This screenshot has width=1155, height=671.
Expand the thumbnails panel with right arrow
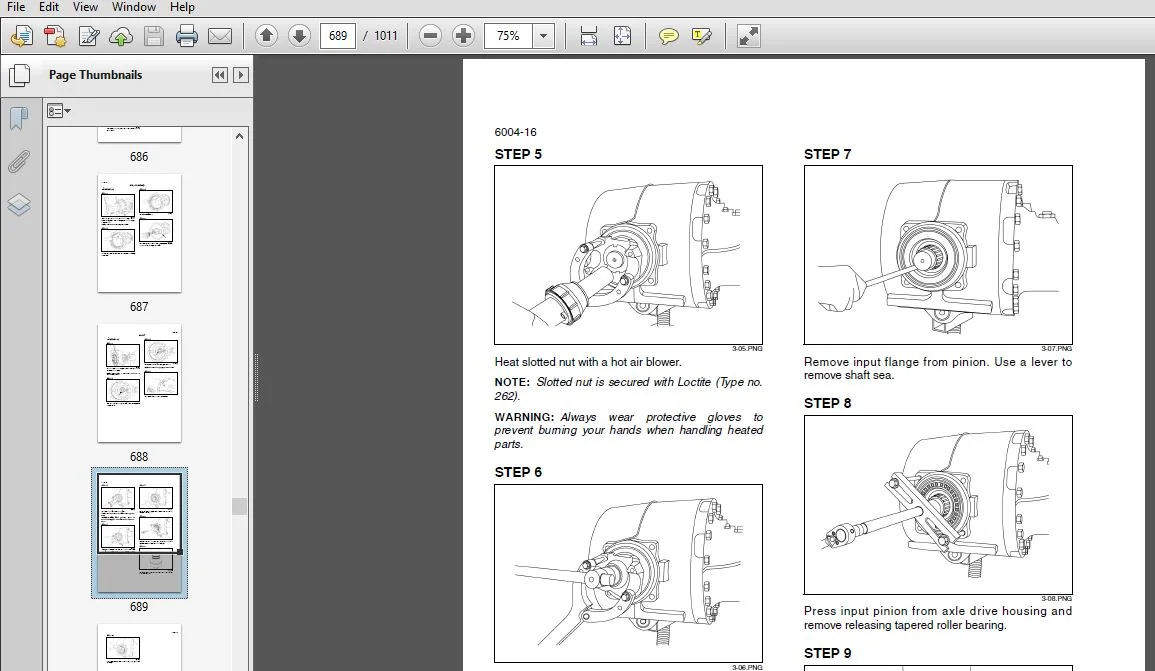click(241, 75)
